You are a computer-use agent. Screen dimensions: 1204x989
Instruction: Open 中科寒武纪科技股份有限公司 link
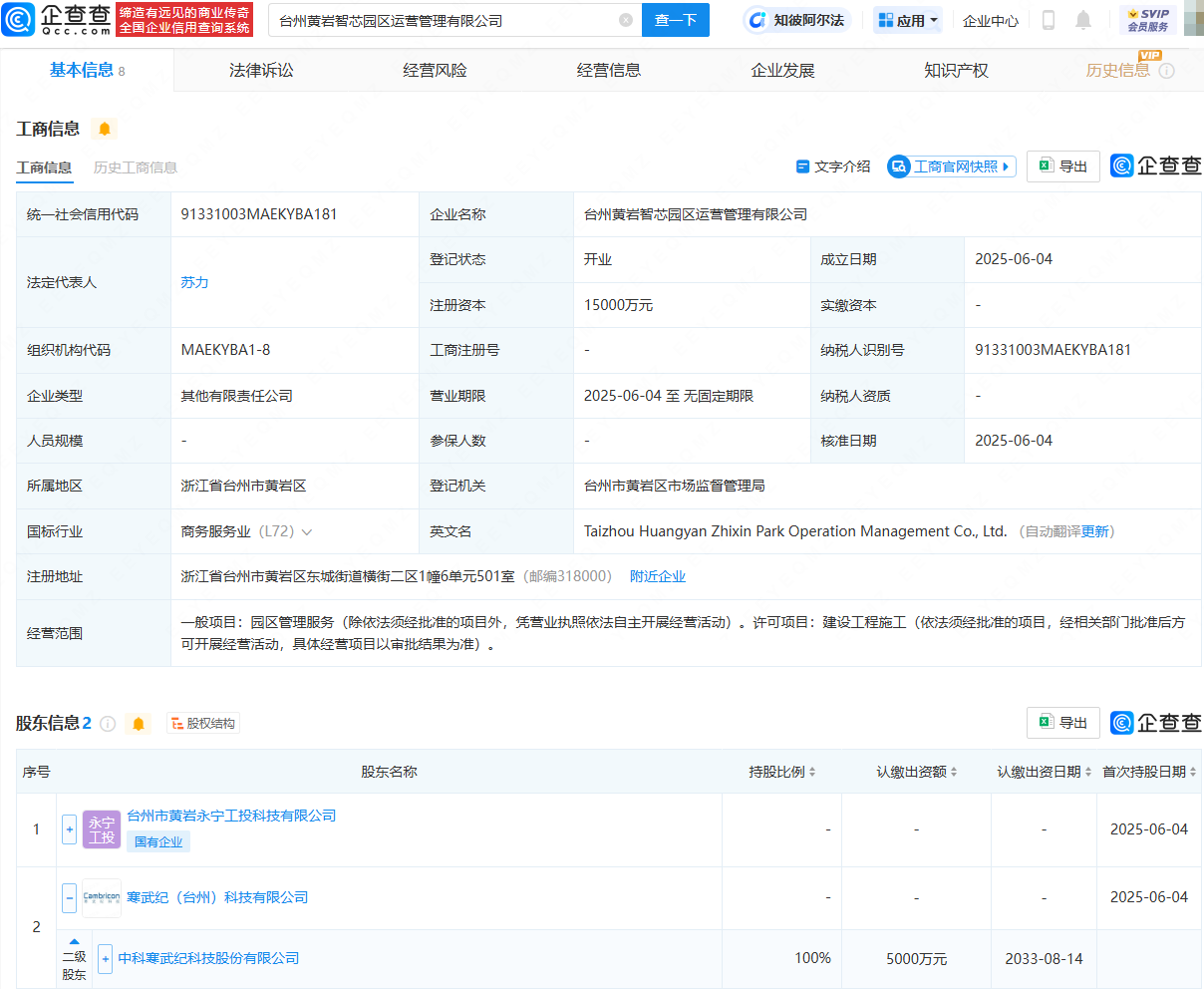208,958
